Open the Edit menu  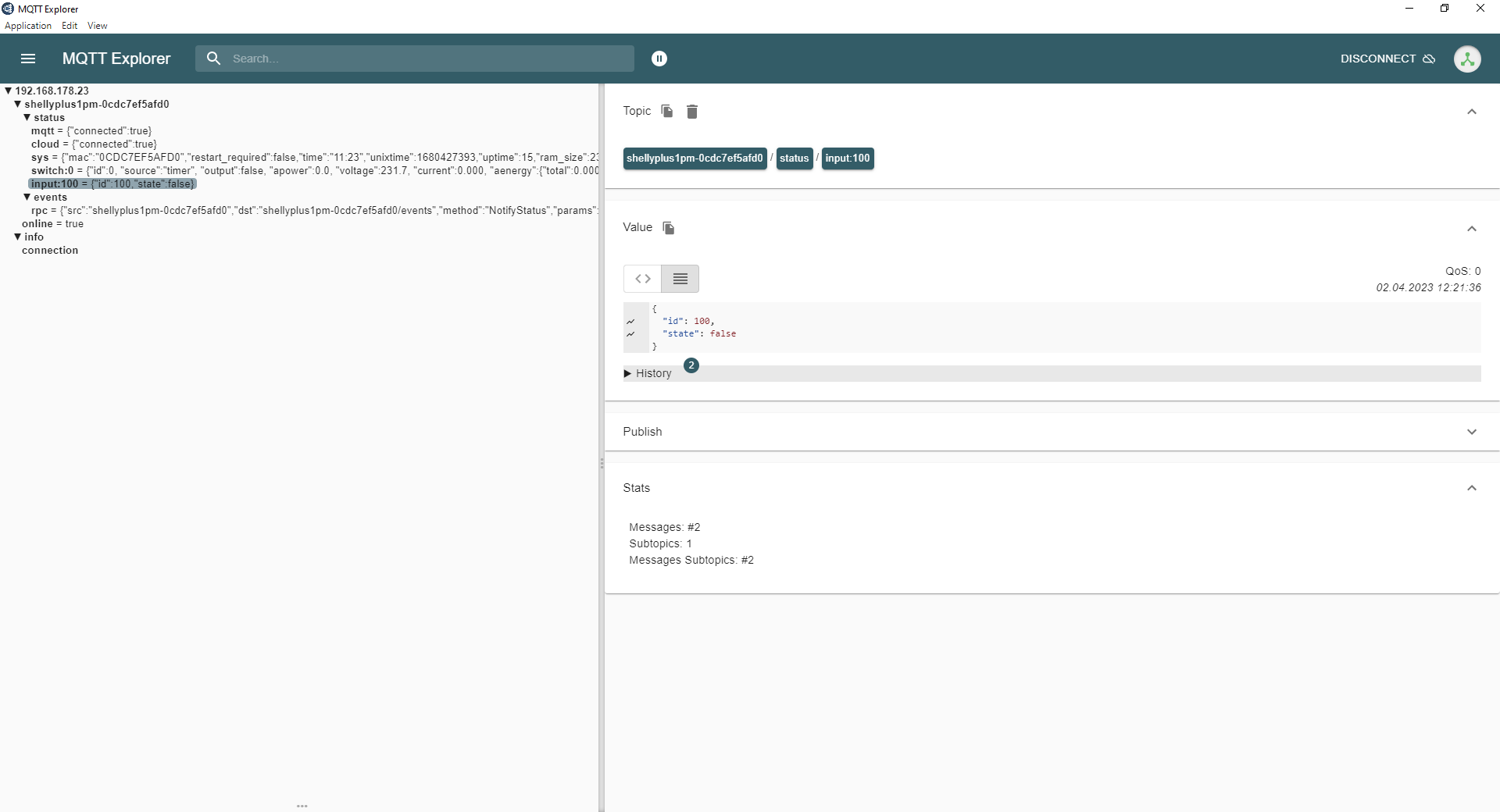[x=70, y=26]
